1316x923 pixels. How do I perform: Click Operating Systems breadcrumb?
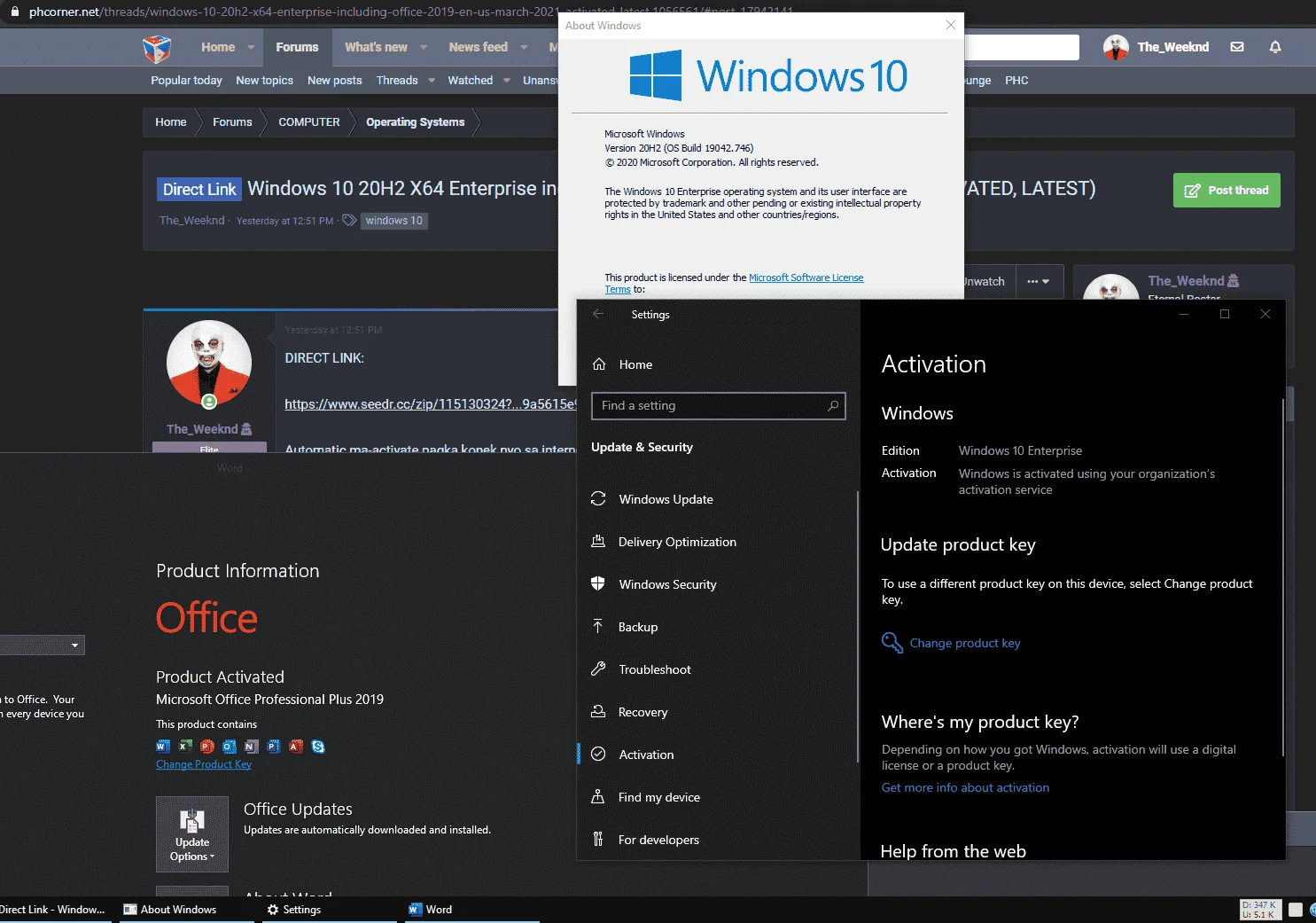pyautogui.click(x=415, y=121)
